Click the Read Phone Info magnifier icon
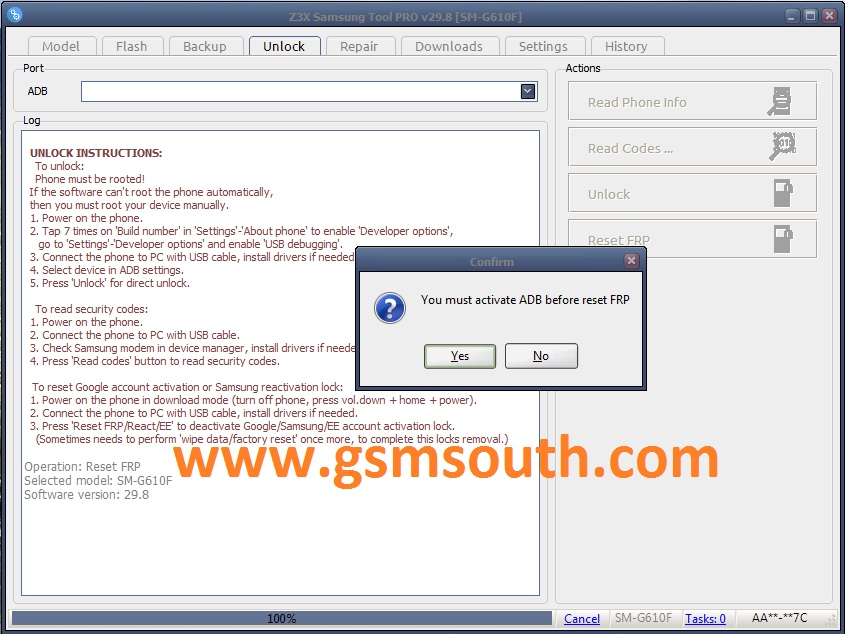This screenshot has height=634, width=845. (x=779, y=101)
